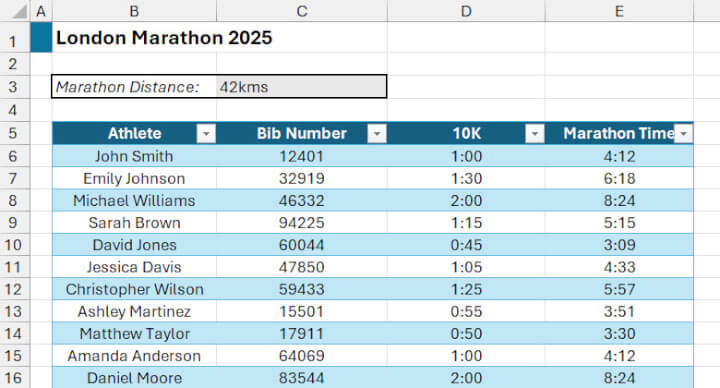Select the Emily Johnson cell

[134, 178]
